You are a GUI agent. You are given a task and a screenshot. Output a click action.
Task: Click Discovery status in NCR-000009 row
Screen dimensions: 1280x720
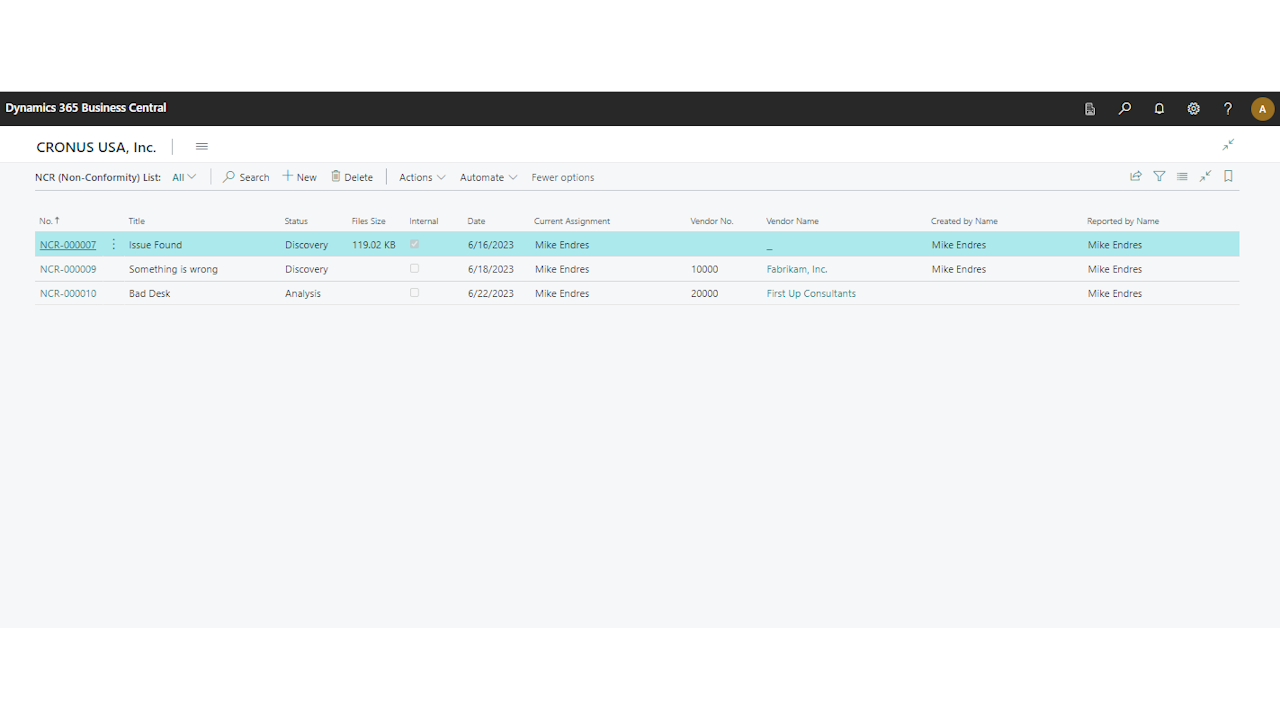coord(306,269)
